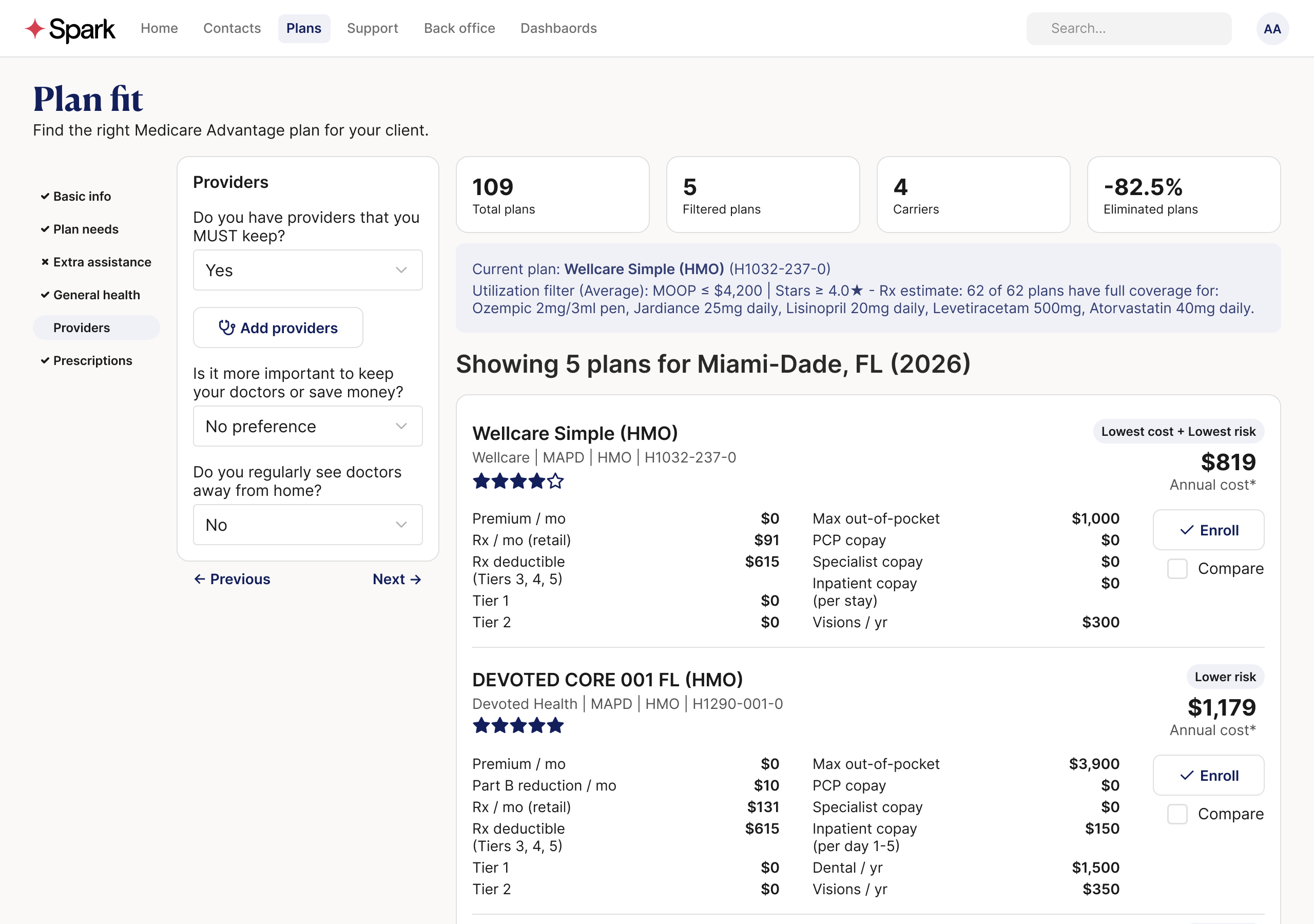
Task: Click the Devoted Core five-star rating
Action: [x=518, y=726]
